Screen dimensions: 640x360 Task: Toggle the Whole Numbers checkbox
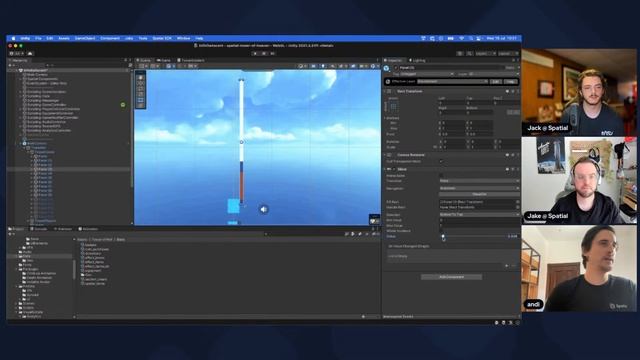click(441, 231)
